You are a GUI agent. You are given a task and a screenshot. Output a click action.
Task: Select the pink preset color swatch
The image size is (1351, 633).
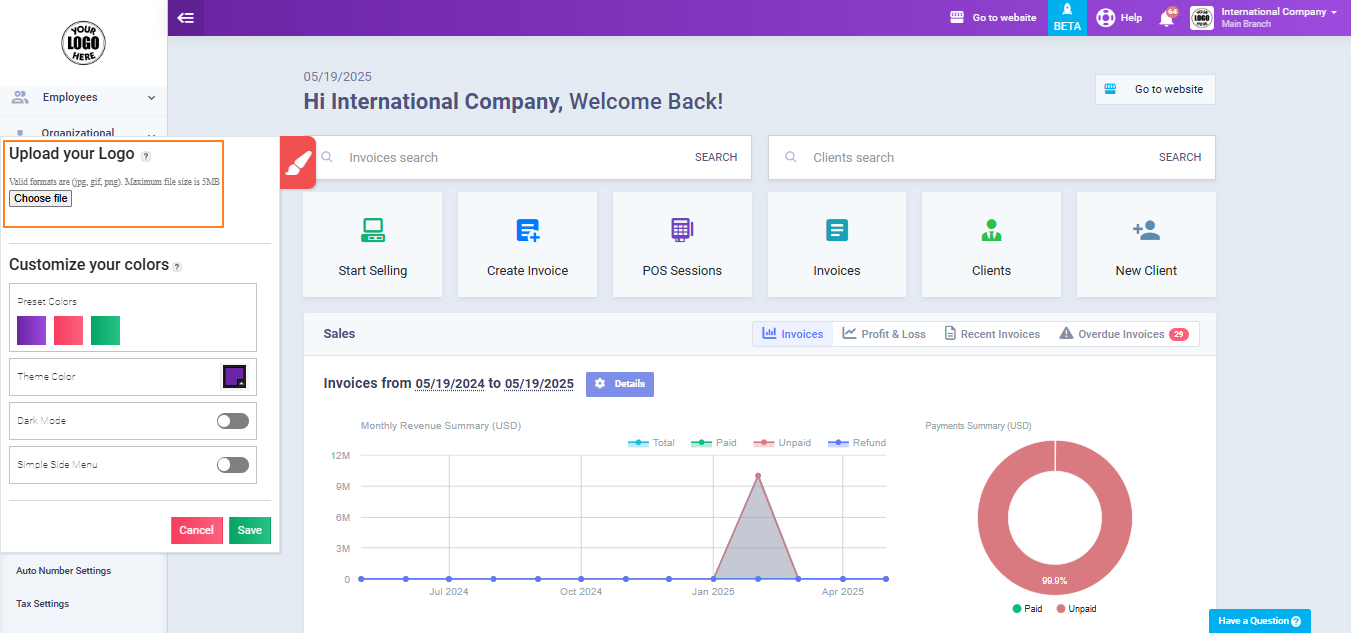click(68, 330)
